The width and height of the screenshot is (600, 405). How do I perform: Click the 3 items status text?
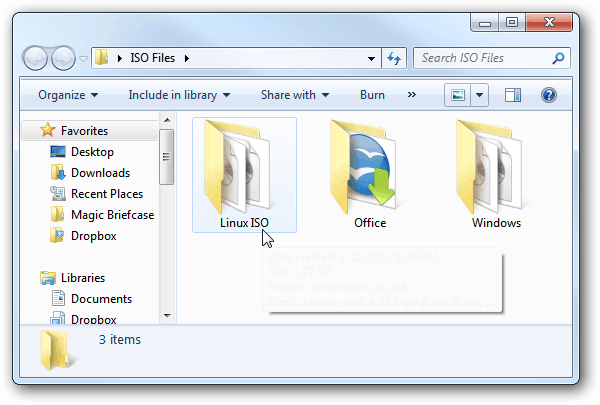tap(120, 340)
